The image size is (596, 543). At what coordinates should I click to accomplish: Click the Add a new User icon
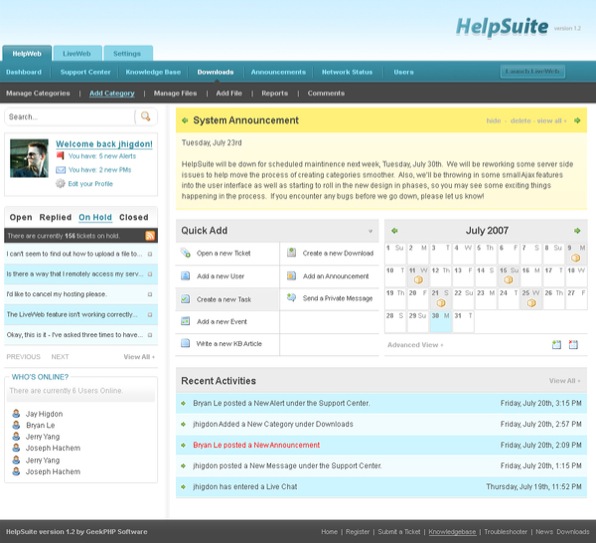point(185,276)
